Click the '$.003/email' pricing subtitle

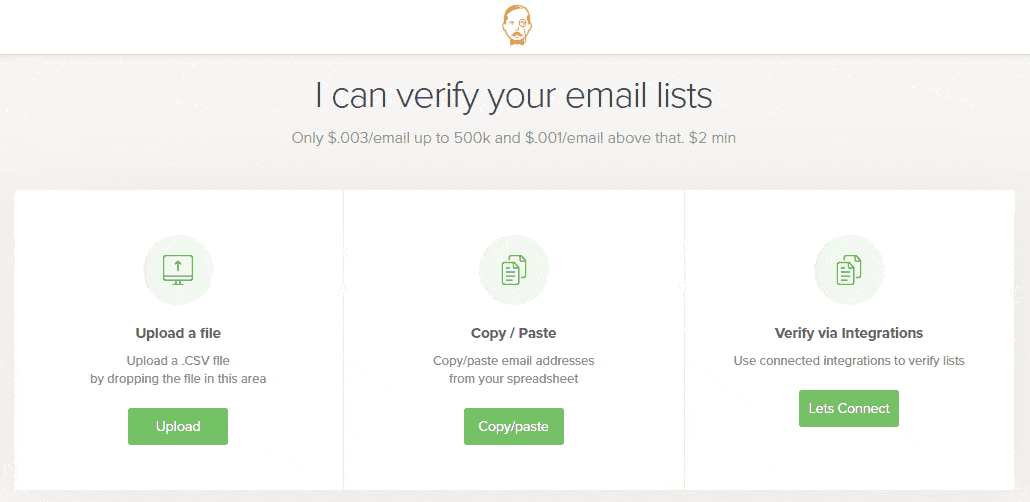pyautogui.click(x=514, y=139)
